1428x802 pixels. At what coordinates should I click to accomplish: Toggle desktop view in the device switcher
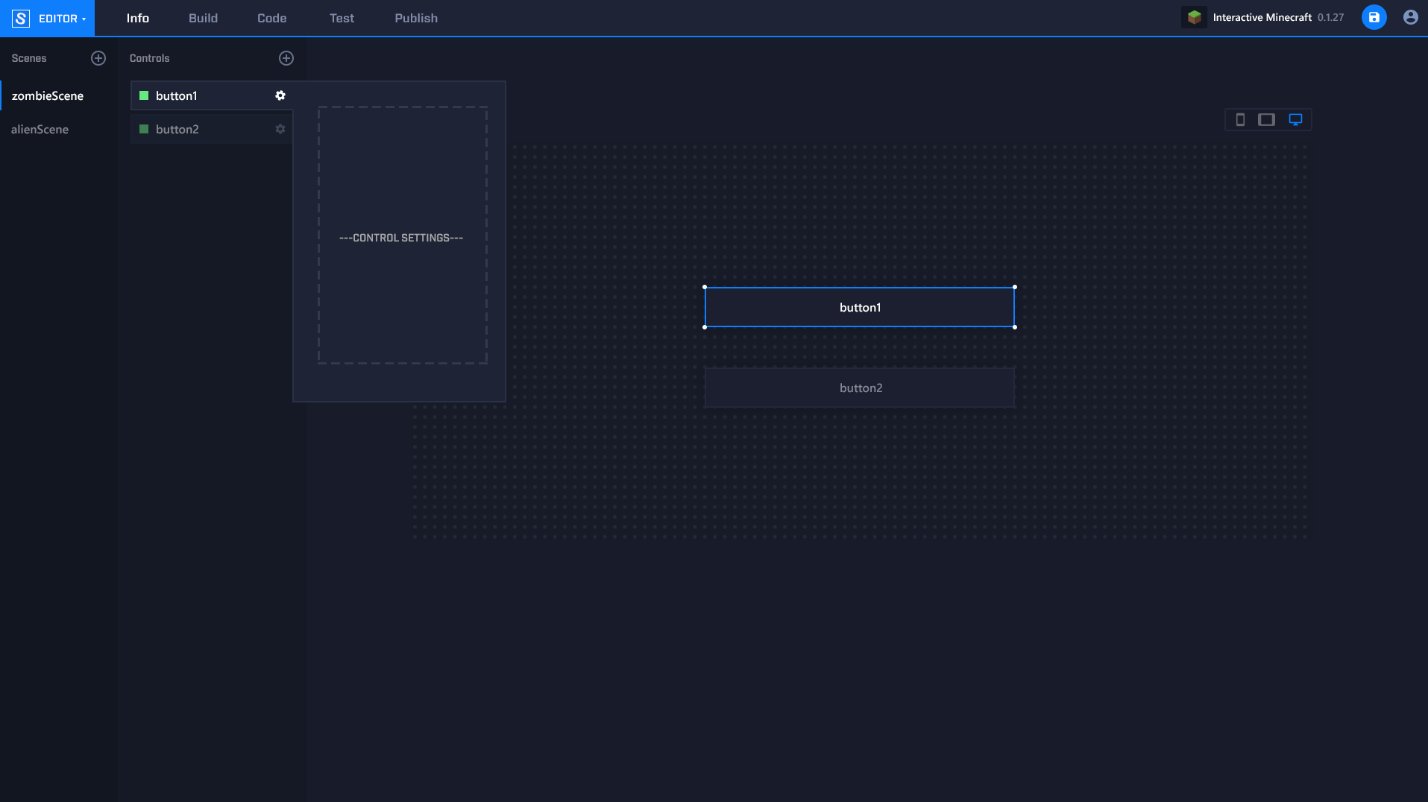click(1296, 119)
